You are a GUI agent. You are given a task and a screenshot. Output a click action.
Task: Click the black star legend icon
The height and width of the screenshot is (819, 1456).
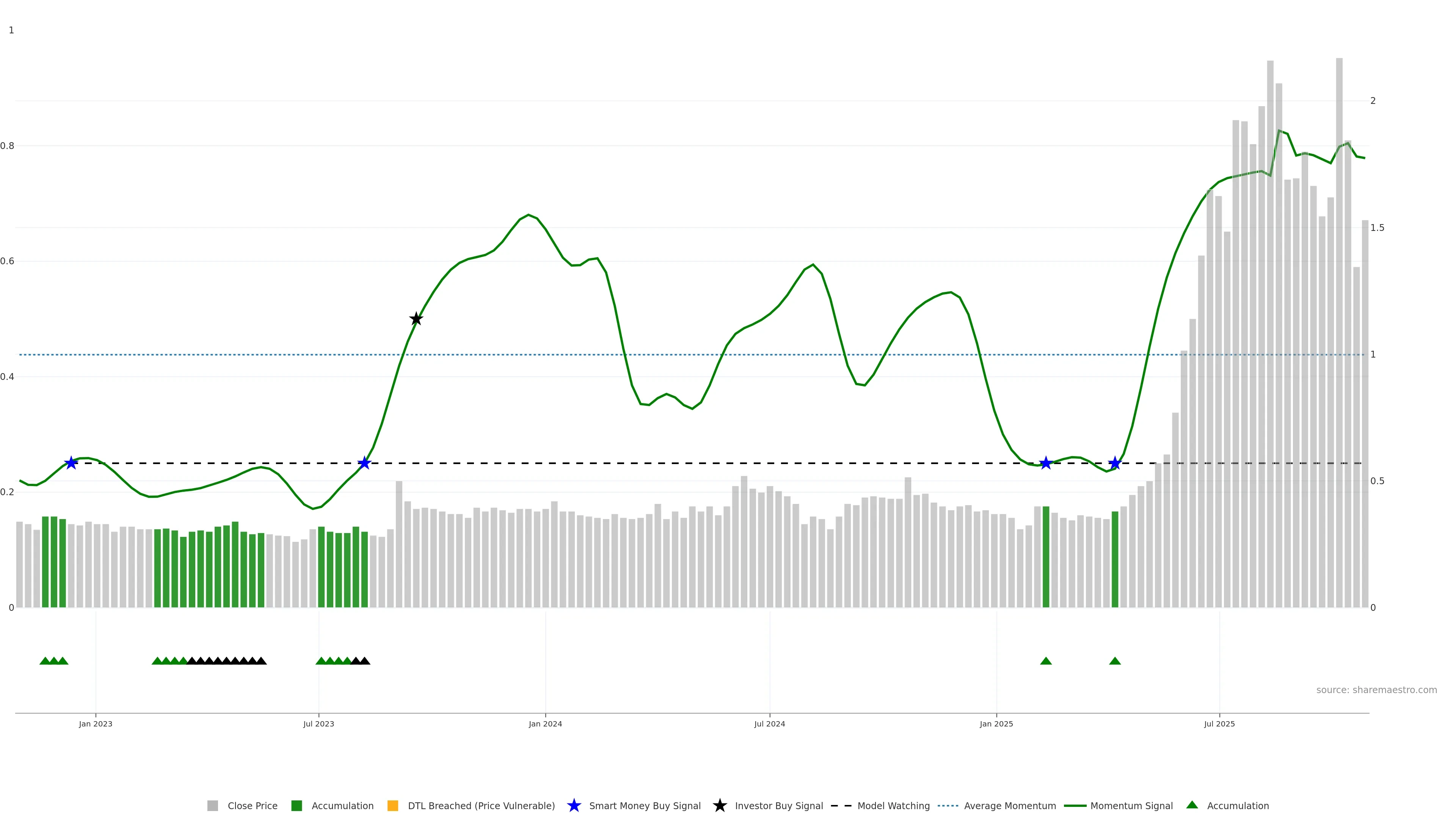(720, 805)
